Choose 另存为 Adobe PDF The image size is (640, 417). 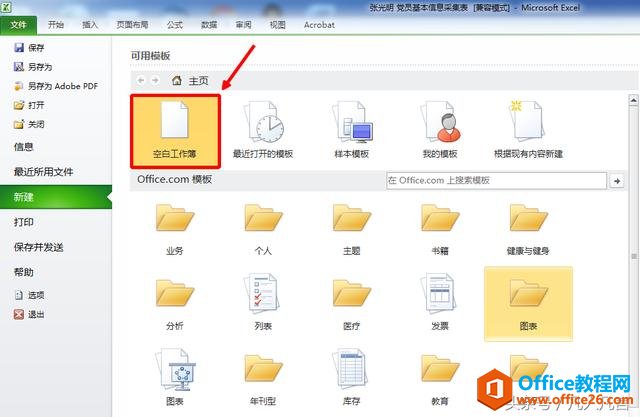[56, 86]
